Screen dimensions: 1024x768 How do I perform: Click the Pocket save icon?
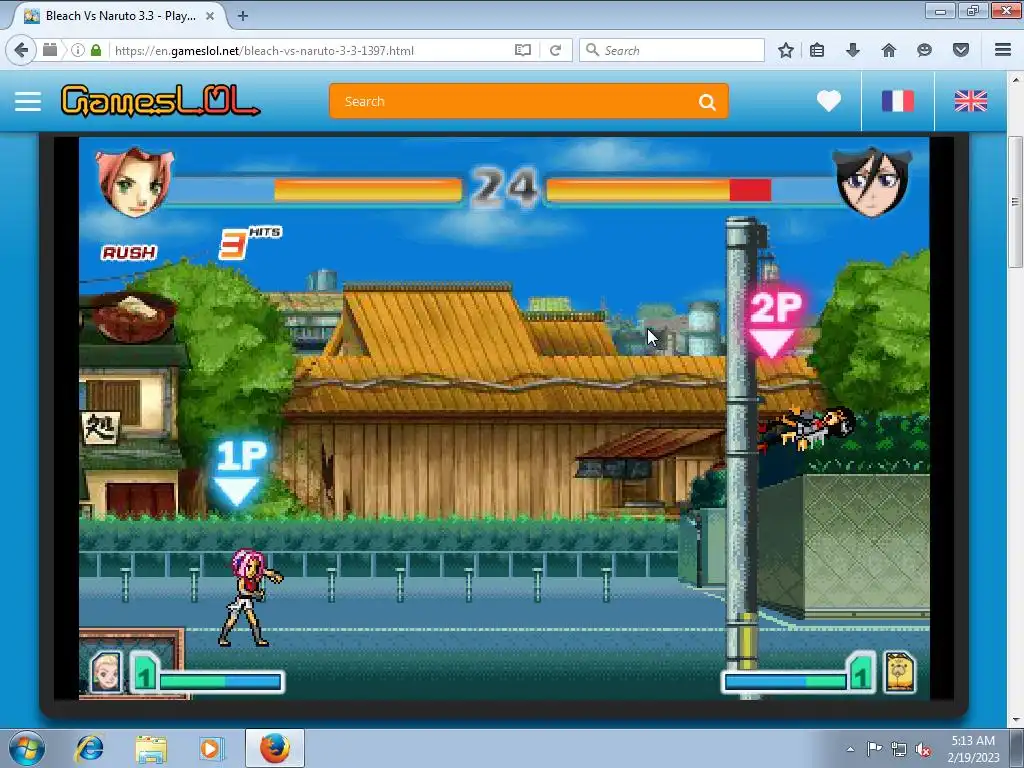point(961,50)
